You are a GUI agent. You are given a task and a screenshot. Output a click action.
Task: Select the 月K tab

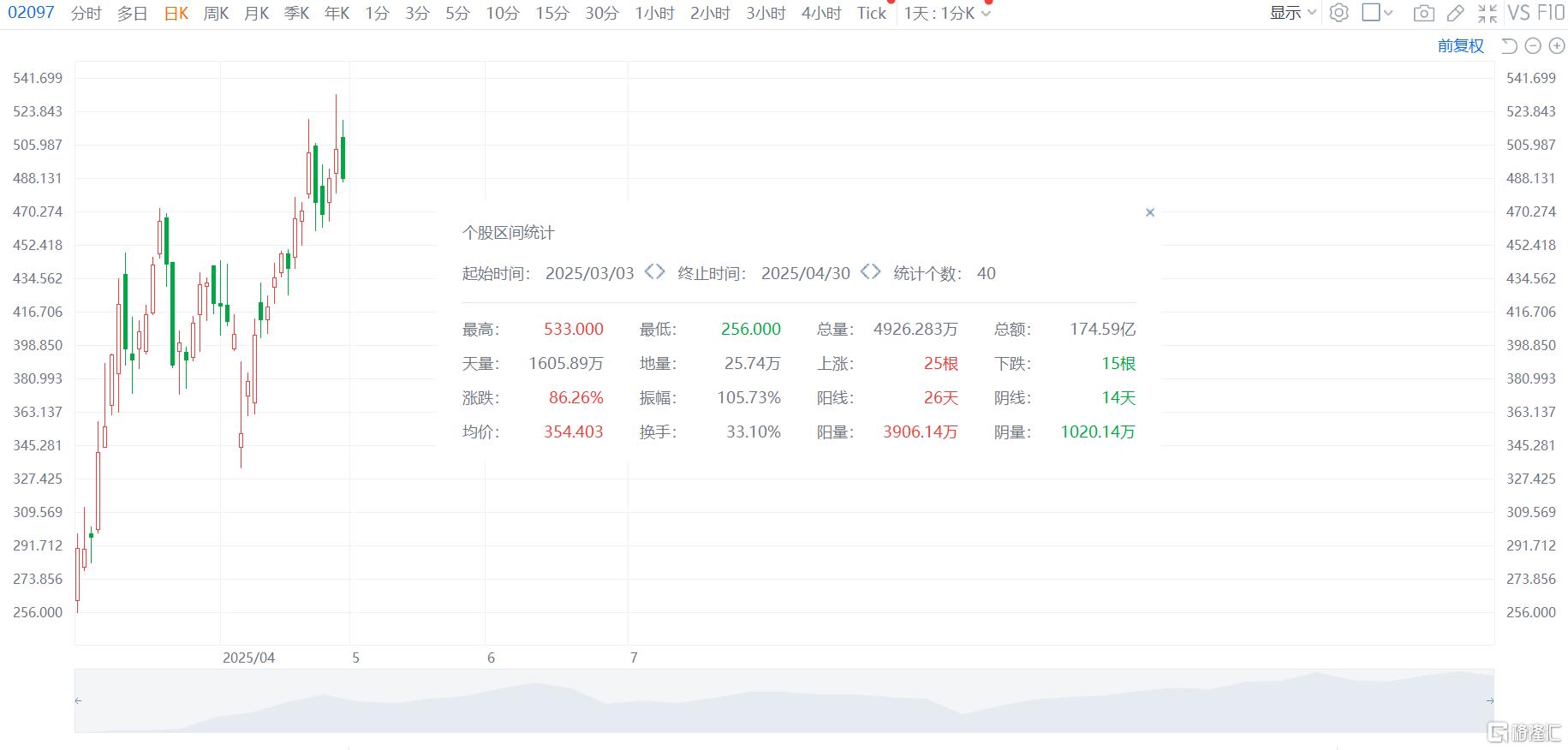coord(256,13)
